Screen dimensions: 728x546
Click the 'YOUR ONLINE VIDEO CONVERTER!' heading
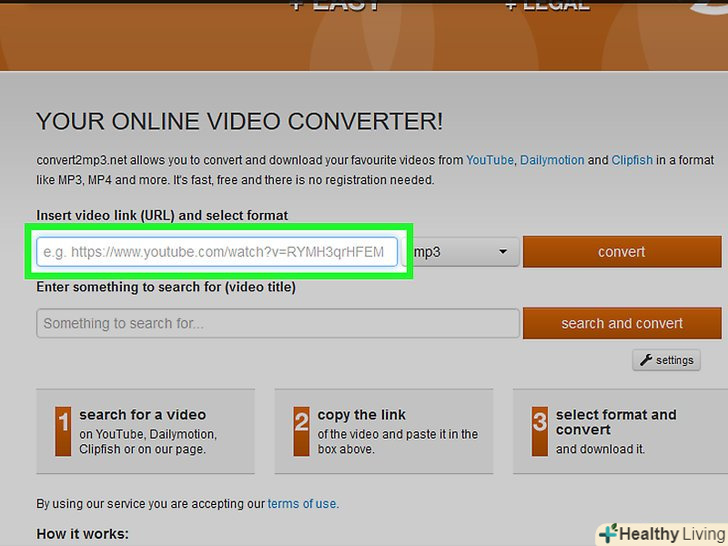coord(240,122)
